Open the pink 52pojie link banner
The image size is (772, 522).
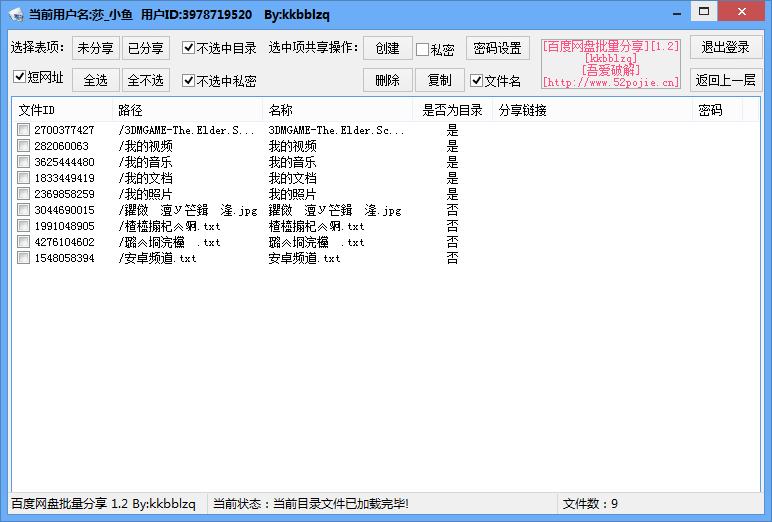(x=611, y=64)
